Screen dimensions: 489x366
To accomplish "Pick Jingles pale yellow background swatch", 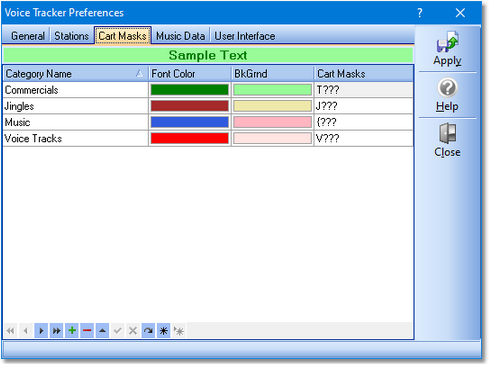I will 272,106.
